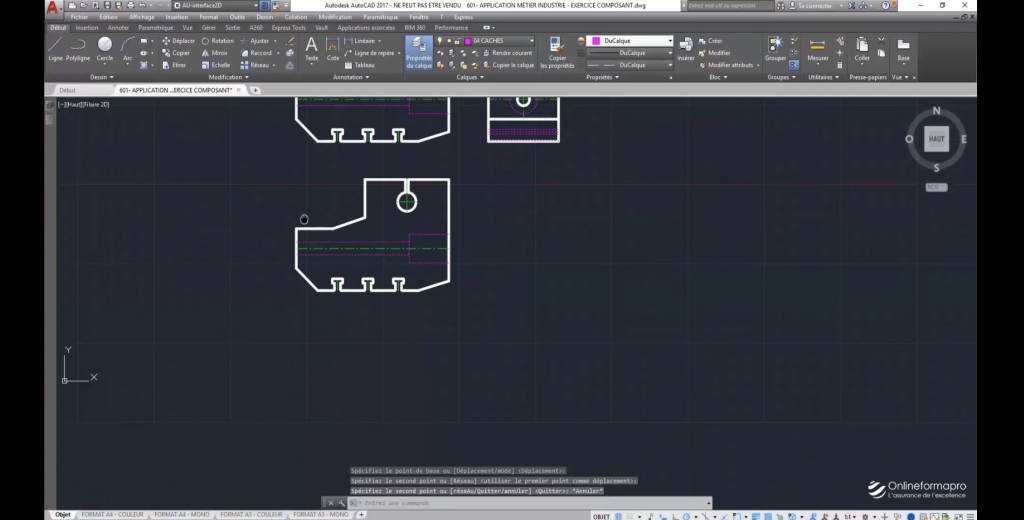Viewport: 1024px width, 520px height.
Task: Click the Linéaire dimension tool
Action: click(x=360, y=41)
